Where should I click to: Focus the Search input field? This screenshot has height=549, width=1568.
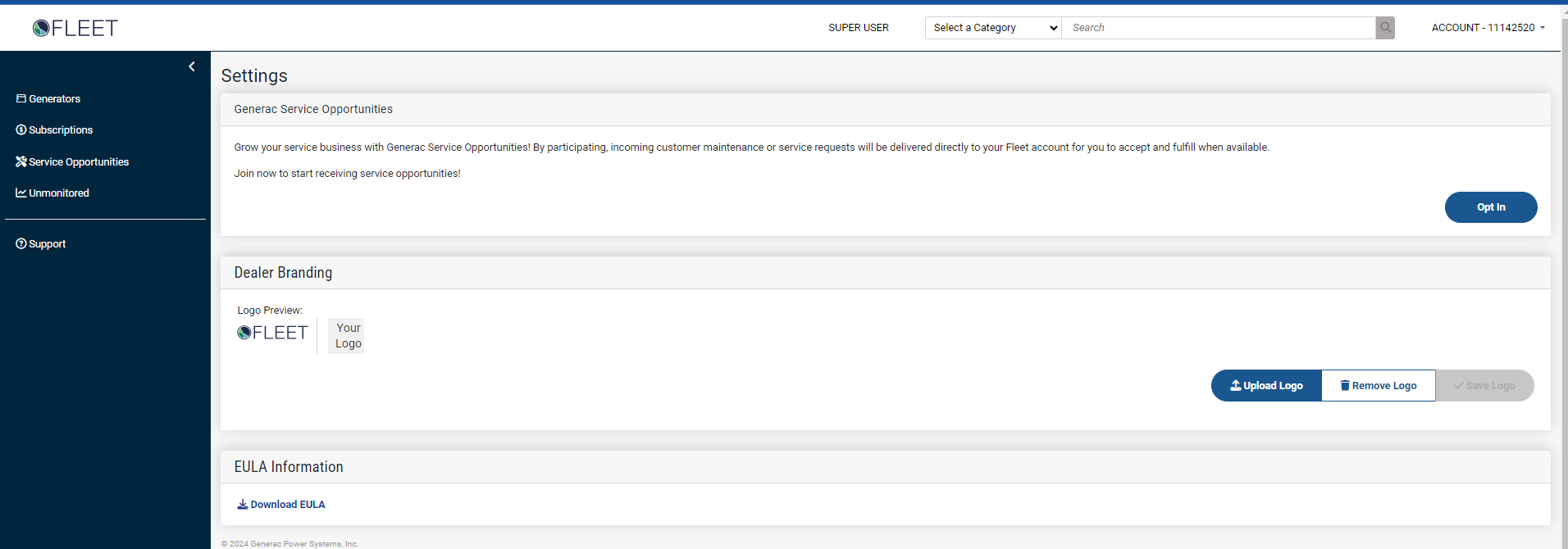coord(1219,28)
